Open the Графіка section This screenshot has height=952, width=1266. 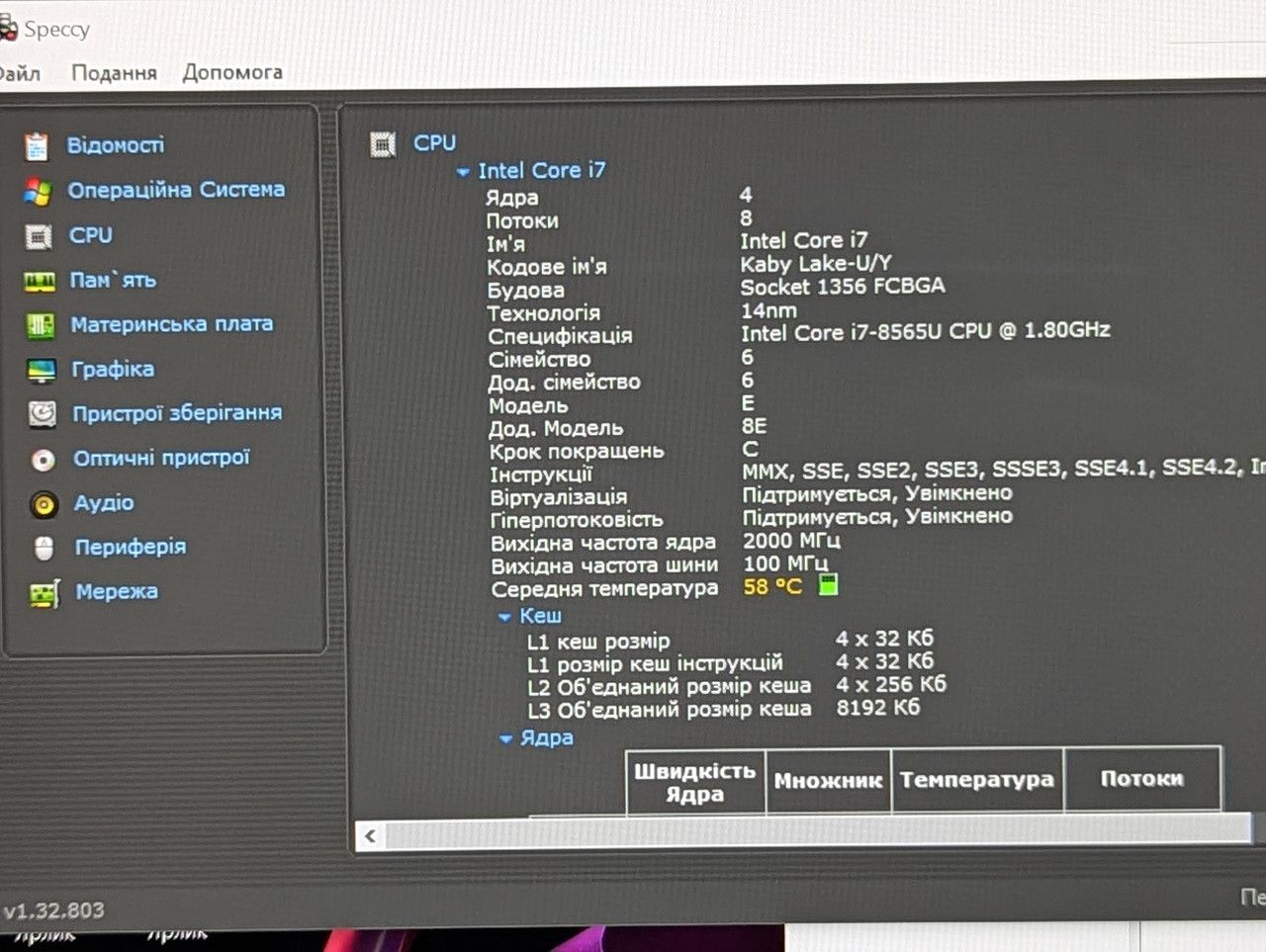tap(113, 369)
